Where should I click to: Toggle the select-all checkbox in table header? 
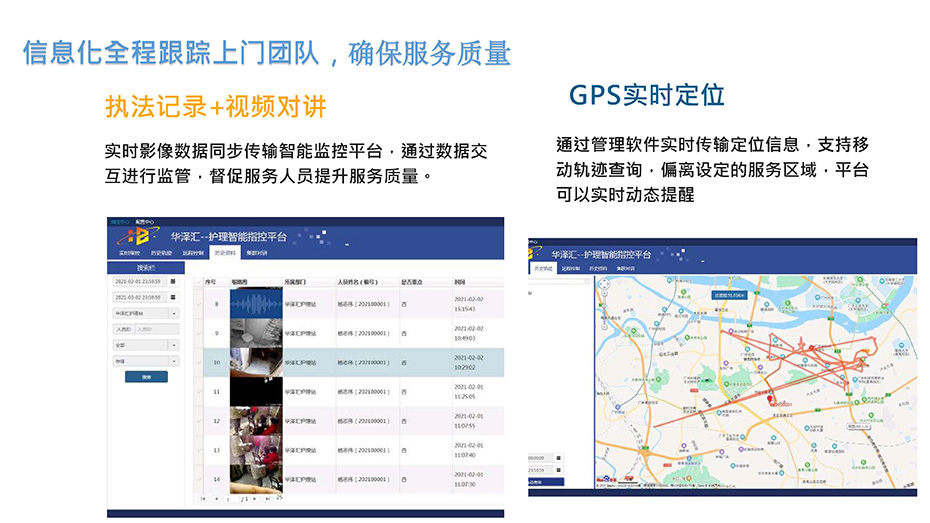[x=199, y=283]
